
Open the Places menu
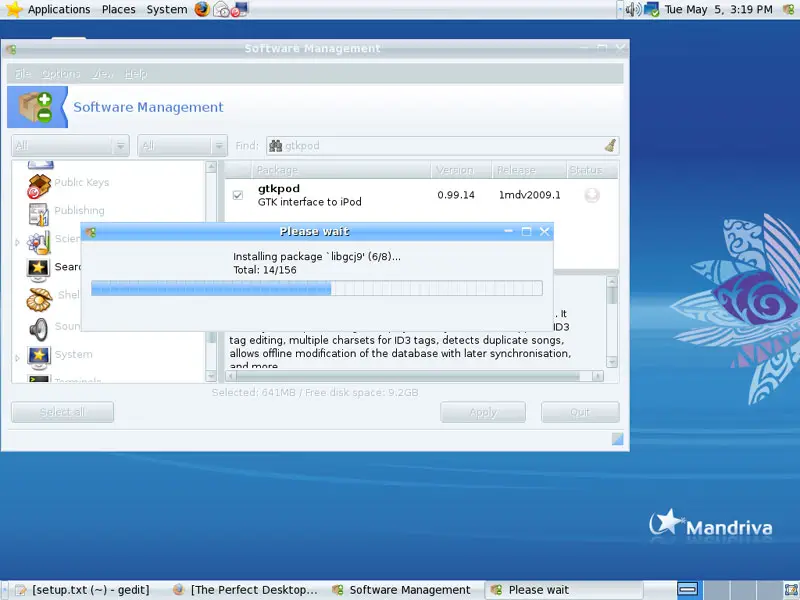click(x=118, y=9)
